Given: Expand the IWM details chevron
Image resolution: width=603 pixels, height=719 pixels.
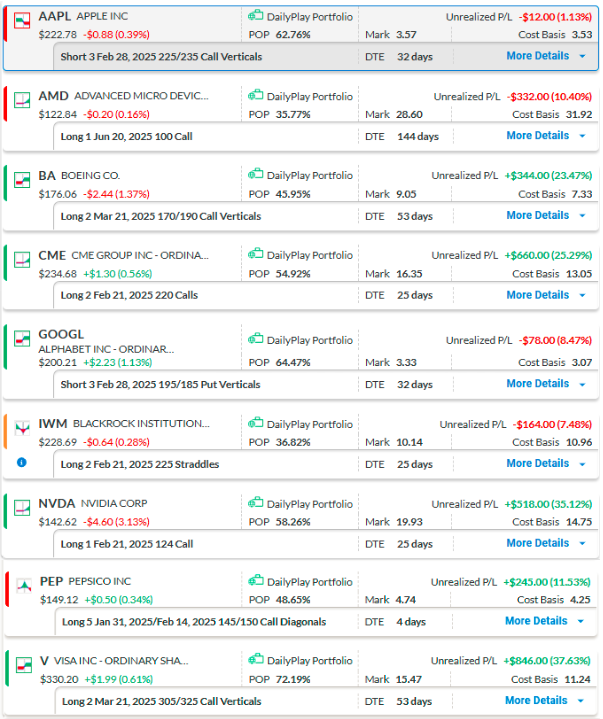Looking at the screenshot, I should 583,464.
